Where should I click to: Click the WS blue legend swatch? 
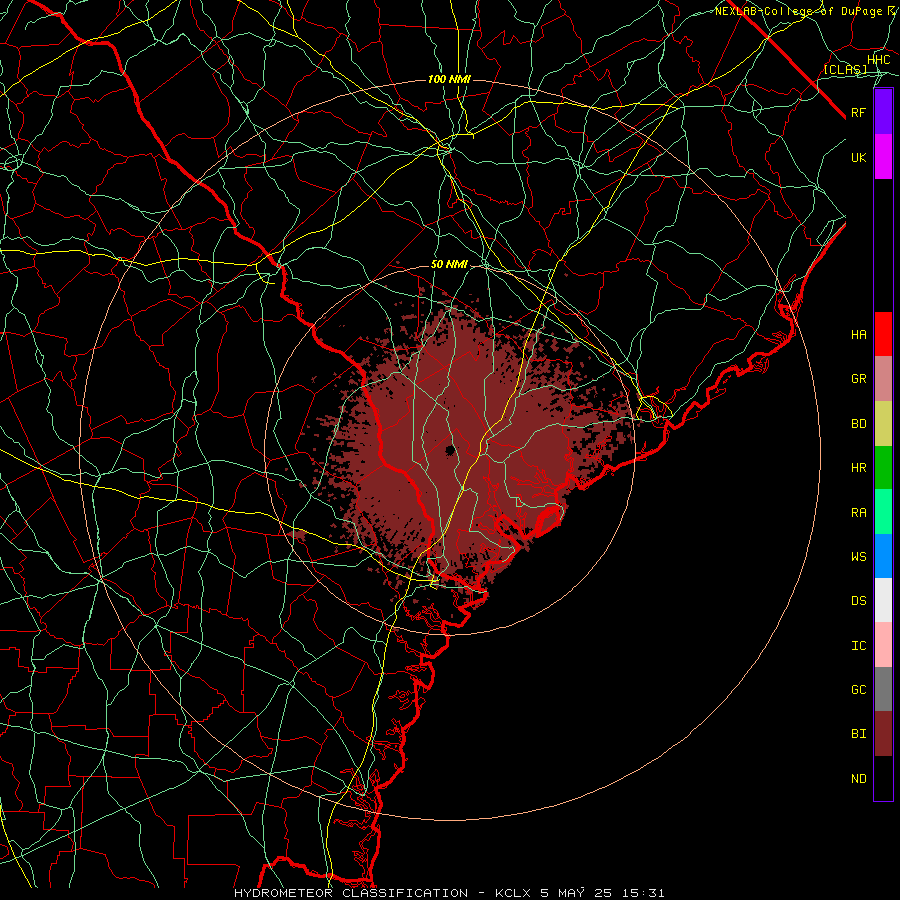click(883, 556)
